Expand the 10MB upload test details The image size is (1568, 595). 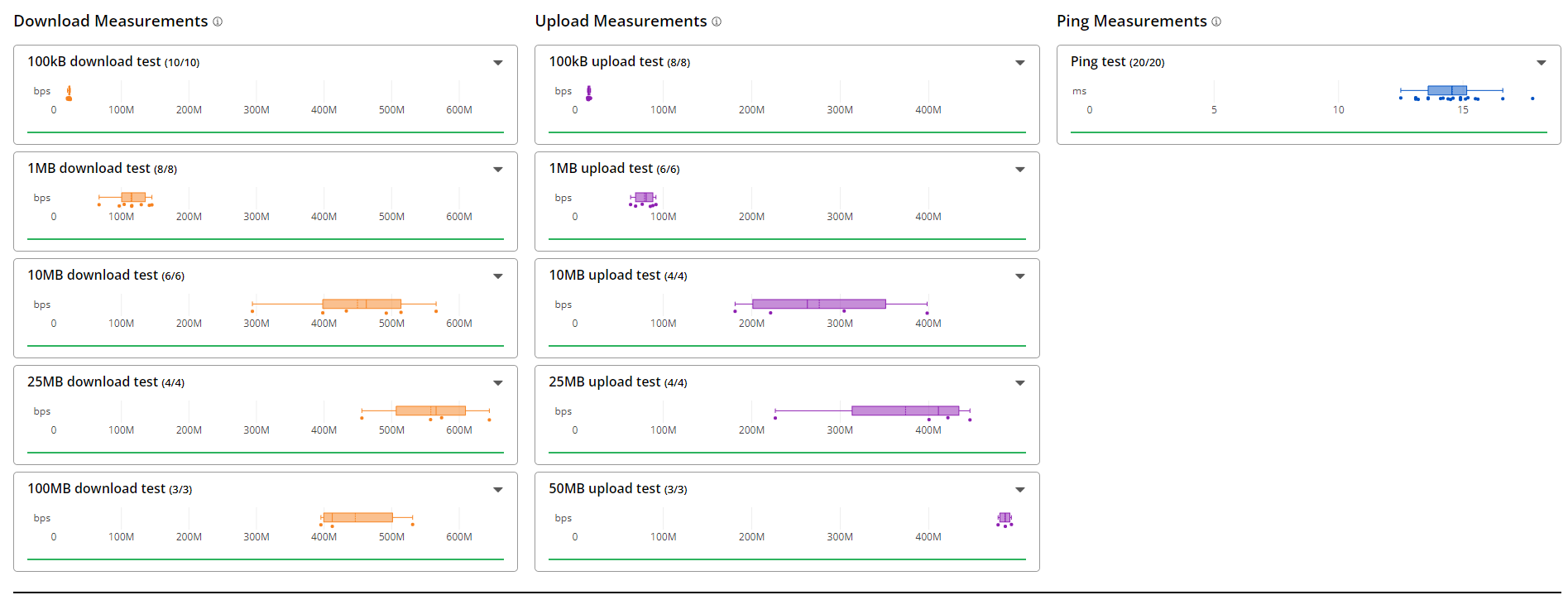[x=1020, y=276]
